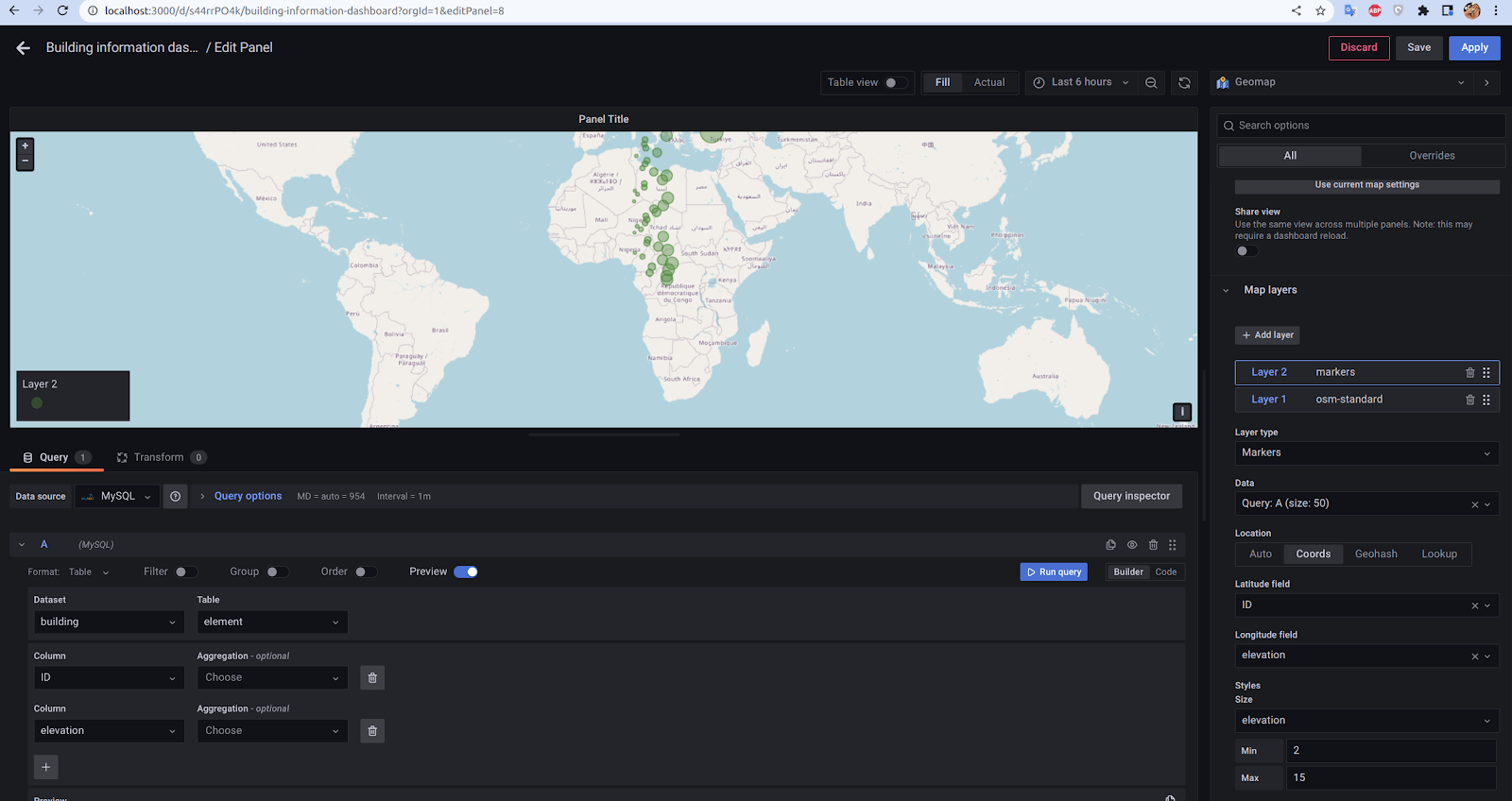Viewport: 1512px width, 801px height.
Task: Delete Layer 2 markers with trash icon
Action: (1469, 373)
